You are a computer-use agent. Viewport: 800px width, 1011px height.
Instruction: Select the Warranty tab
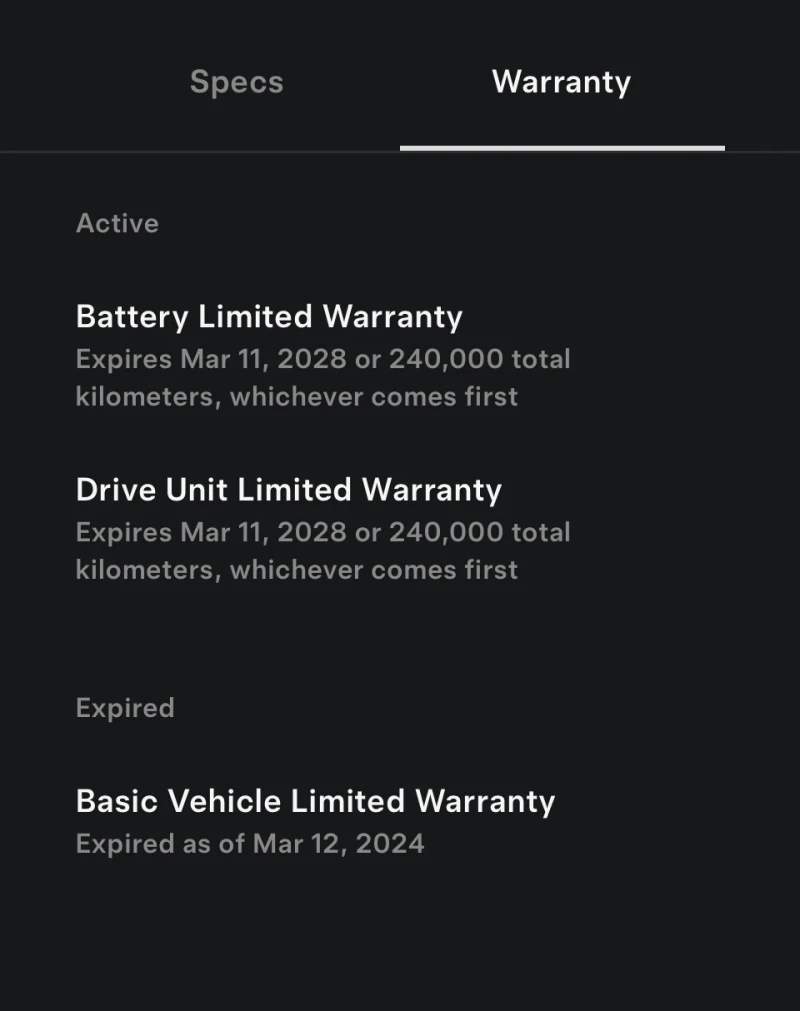point(561,82)
